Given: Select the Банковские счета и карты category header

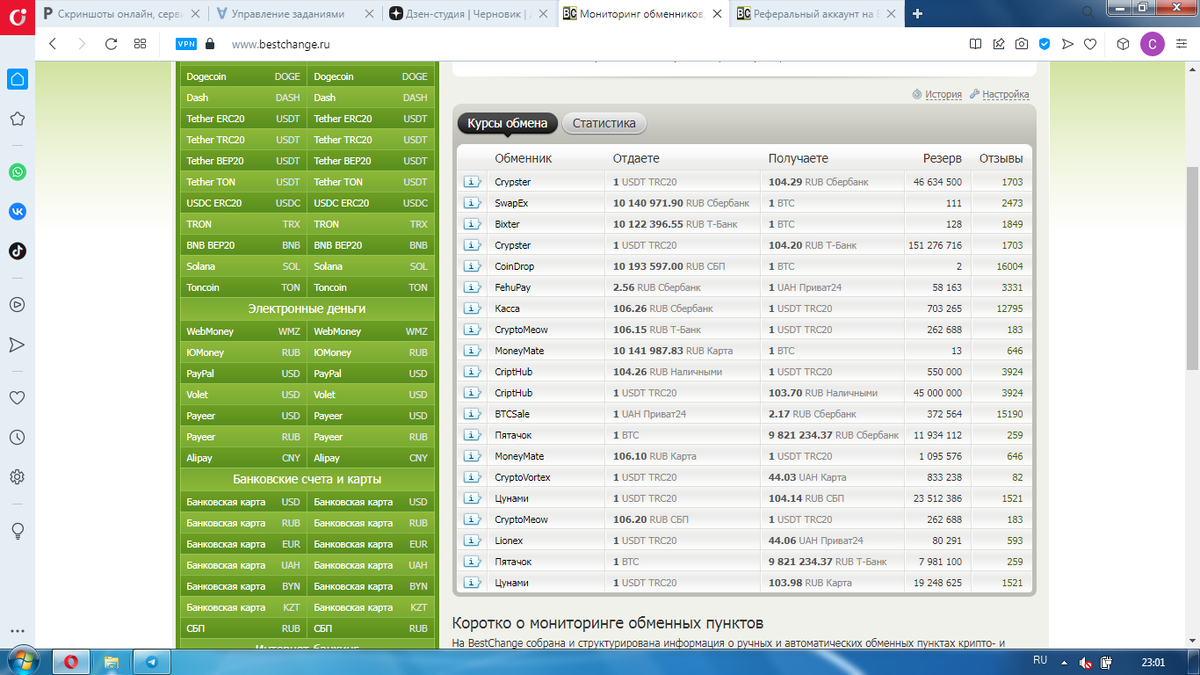Looking at the screenshot, I should [x=307, y=479].
